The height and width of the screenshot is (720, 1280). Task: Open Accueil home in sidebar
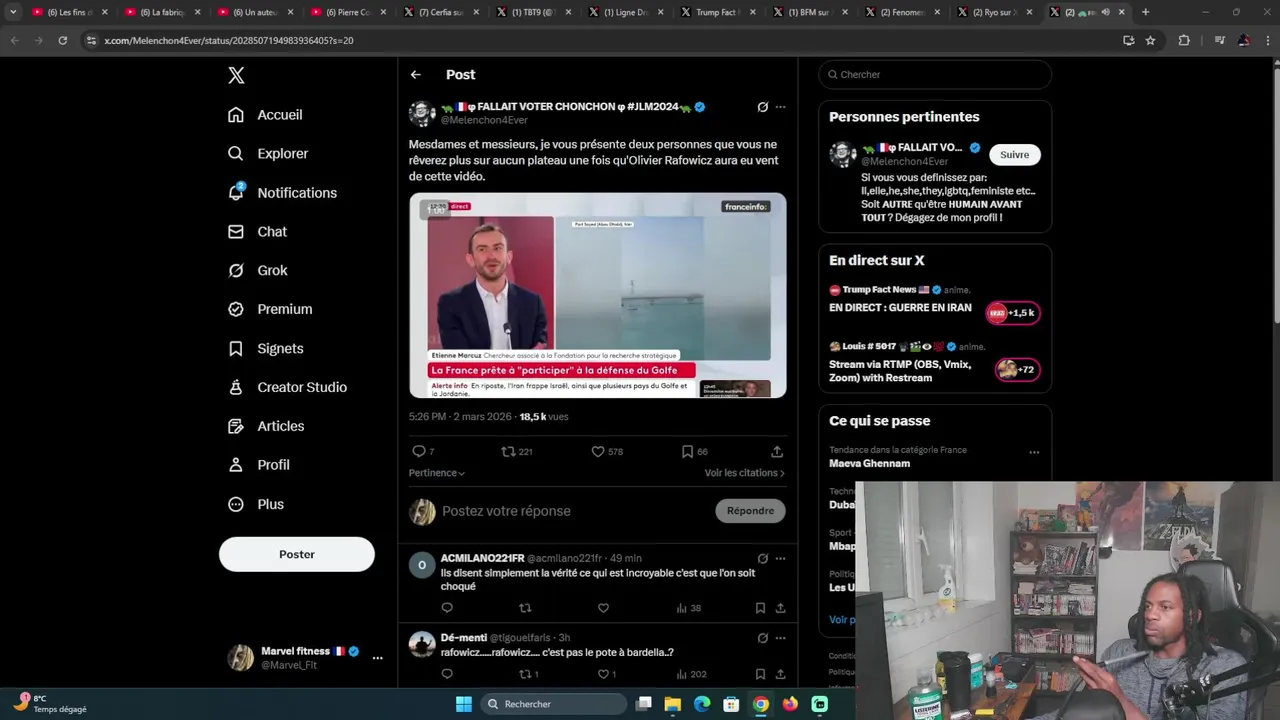[x=265, y=115]
